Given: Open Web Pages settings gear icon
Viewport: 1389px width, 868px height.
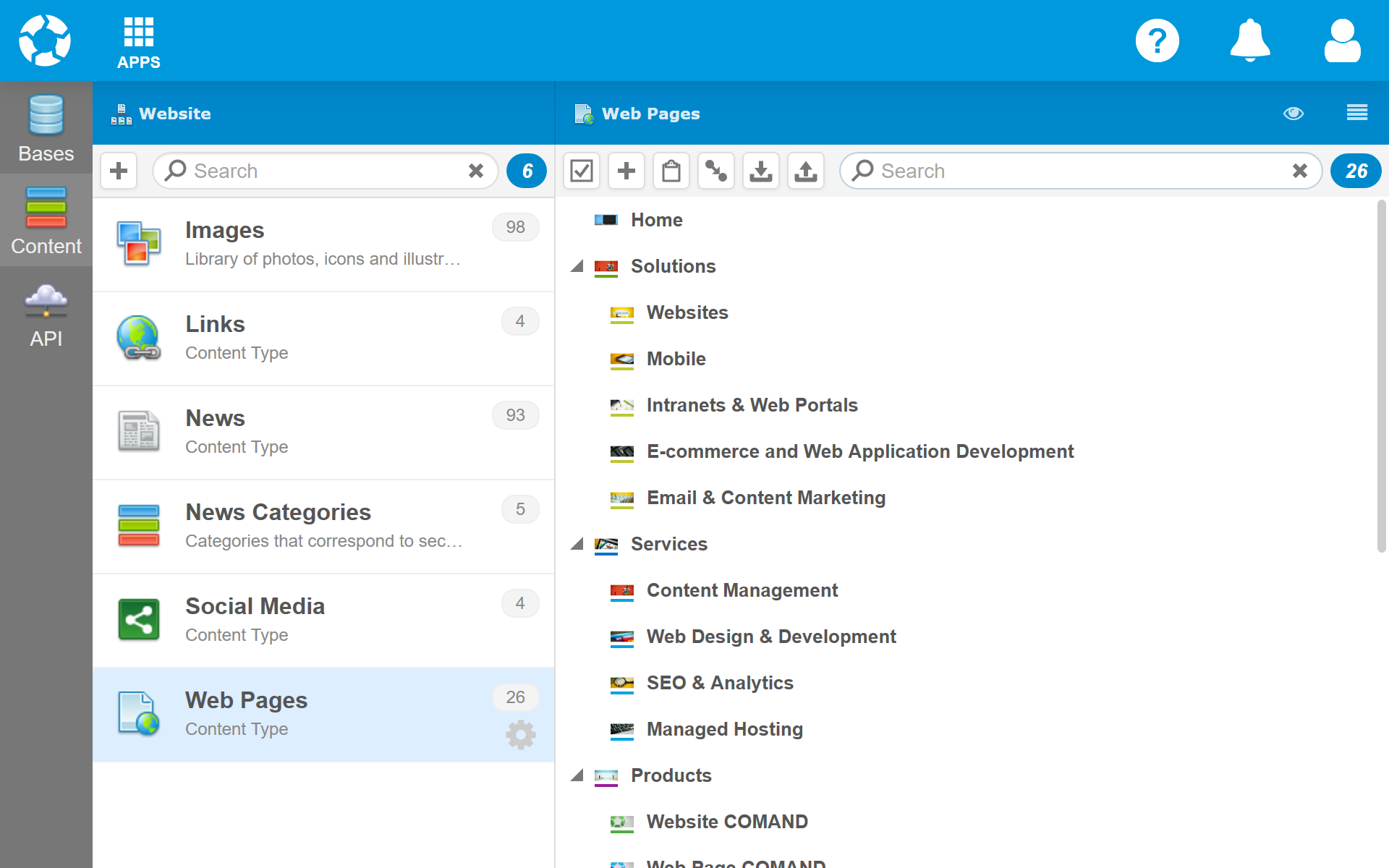Looking at the screenshot, I should pyautogui.click(x=521, y=735).
